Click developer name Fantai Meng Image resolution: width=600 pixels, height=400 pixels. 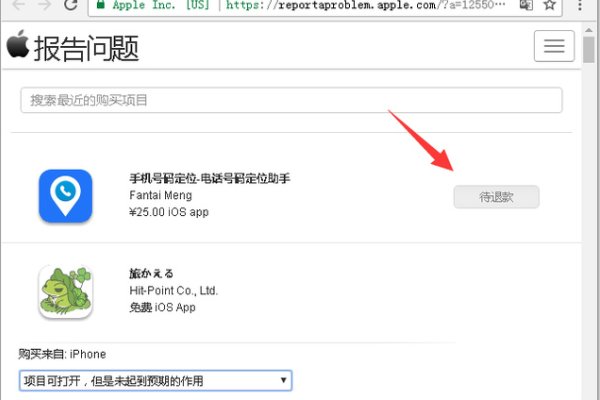click(161, 195)
